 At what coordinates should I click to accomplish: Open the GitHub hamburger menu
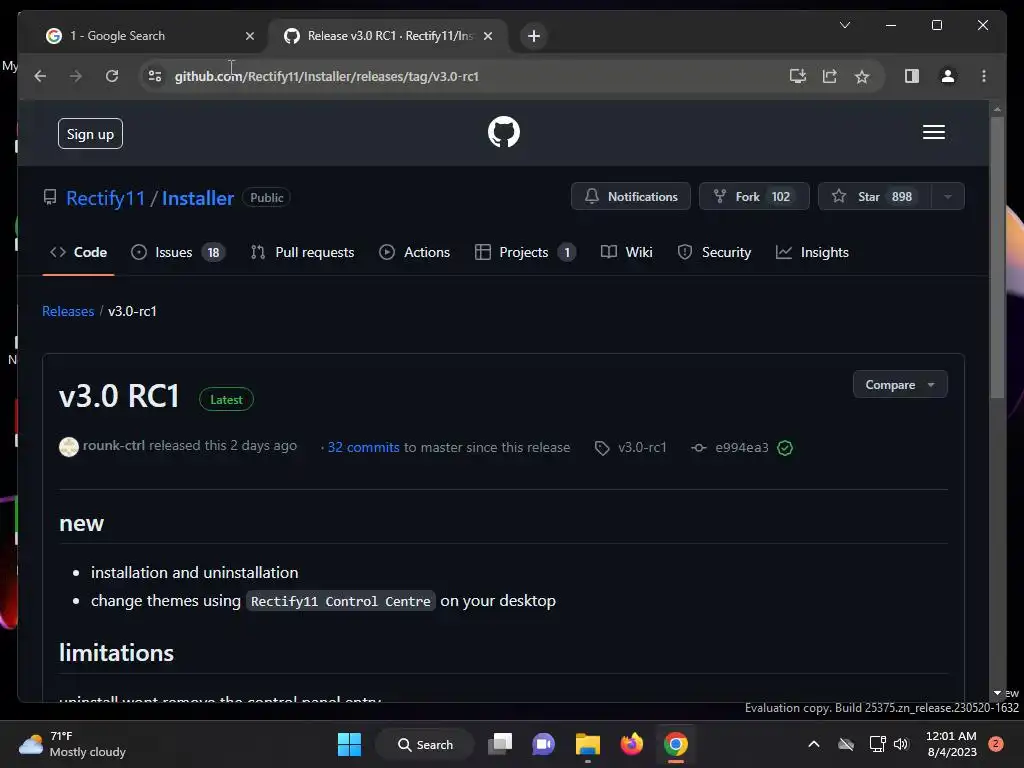tap(933, 132)
